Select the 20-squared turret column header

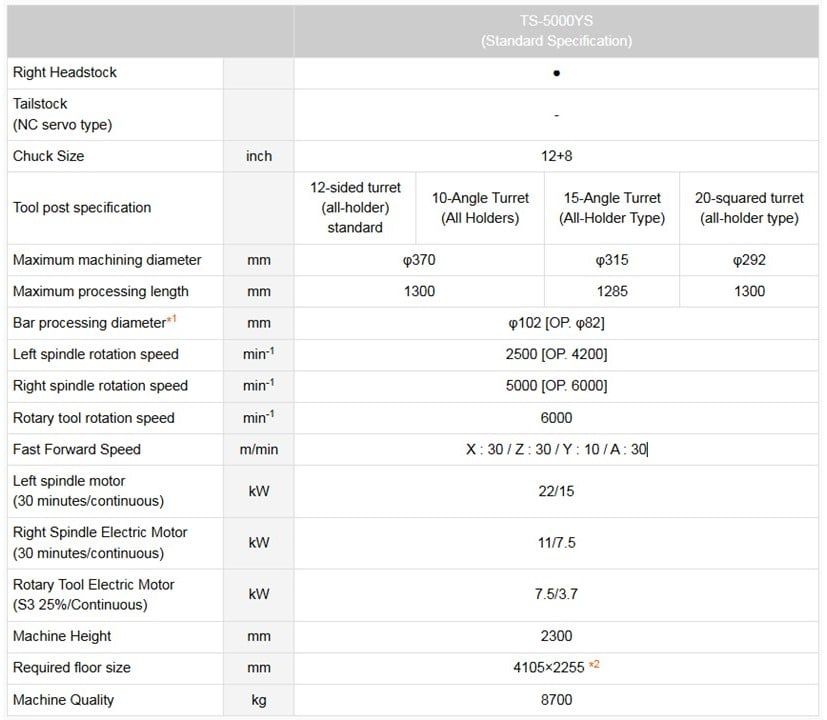click(x=749, y=208)
